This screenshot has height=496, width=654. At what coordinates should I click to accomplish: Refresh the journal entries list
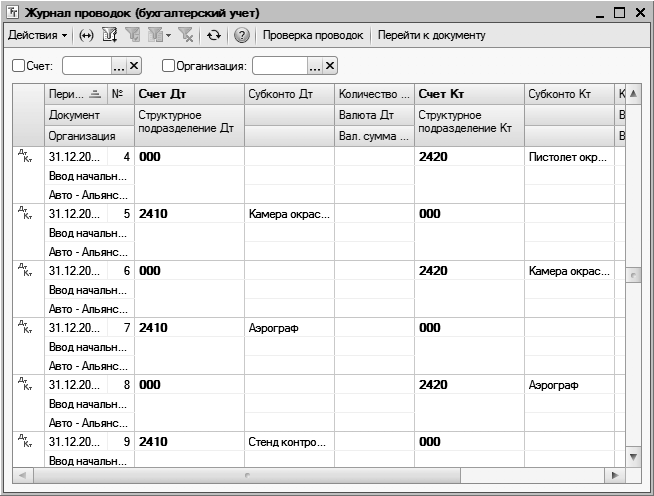point(214,35)
